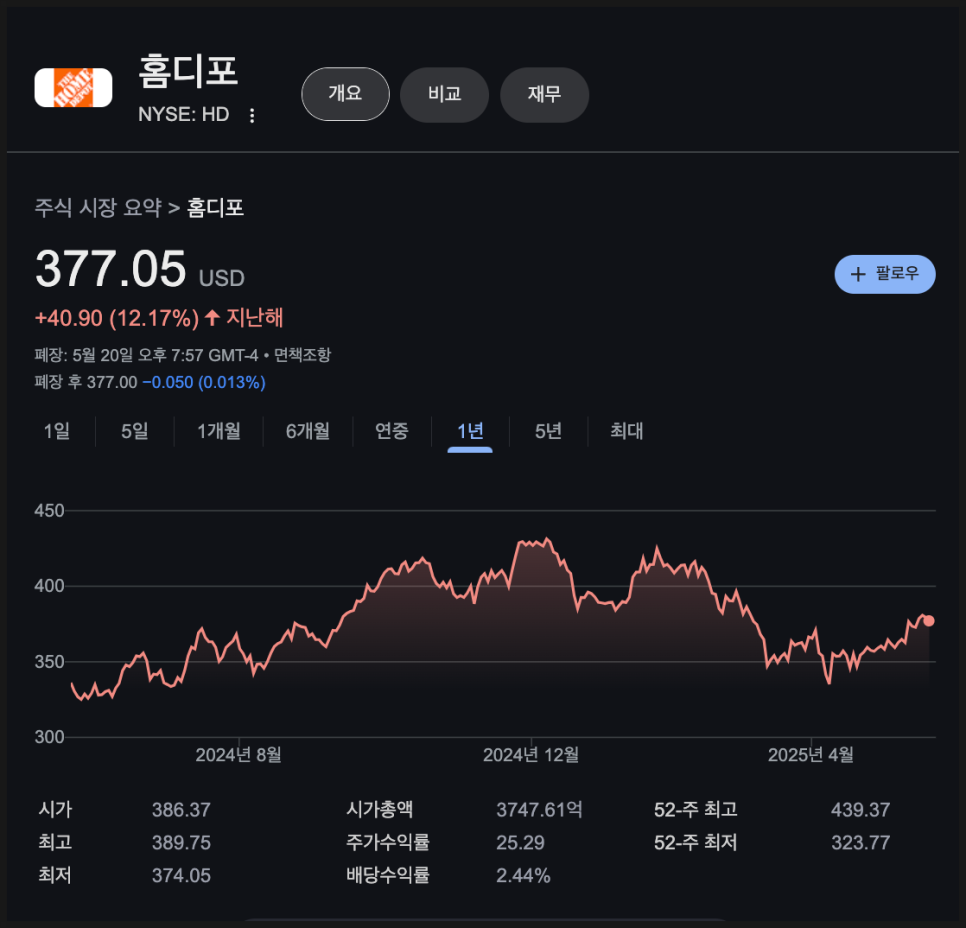Select the 1일 chart range
This screenshot has width=966, height=928.
click(57, 431)
